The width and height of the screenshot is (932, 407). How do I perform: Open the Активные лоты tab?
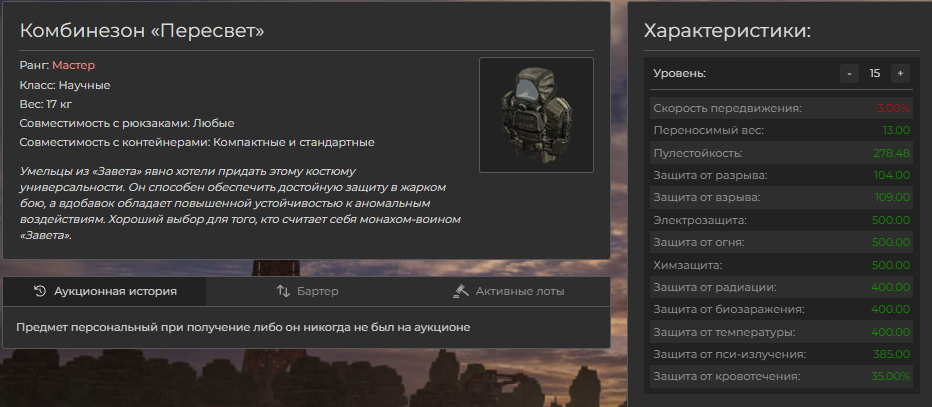(x=509, y=292)
